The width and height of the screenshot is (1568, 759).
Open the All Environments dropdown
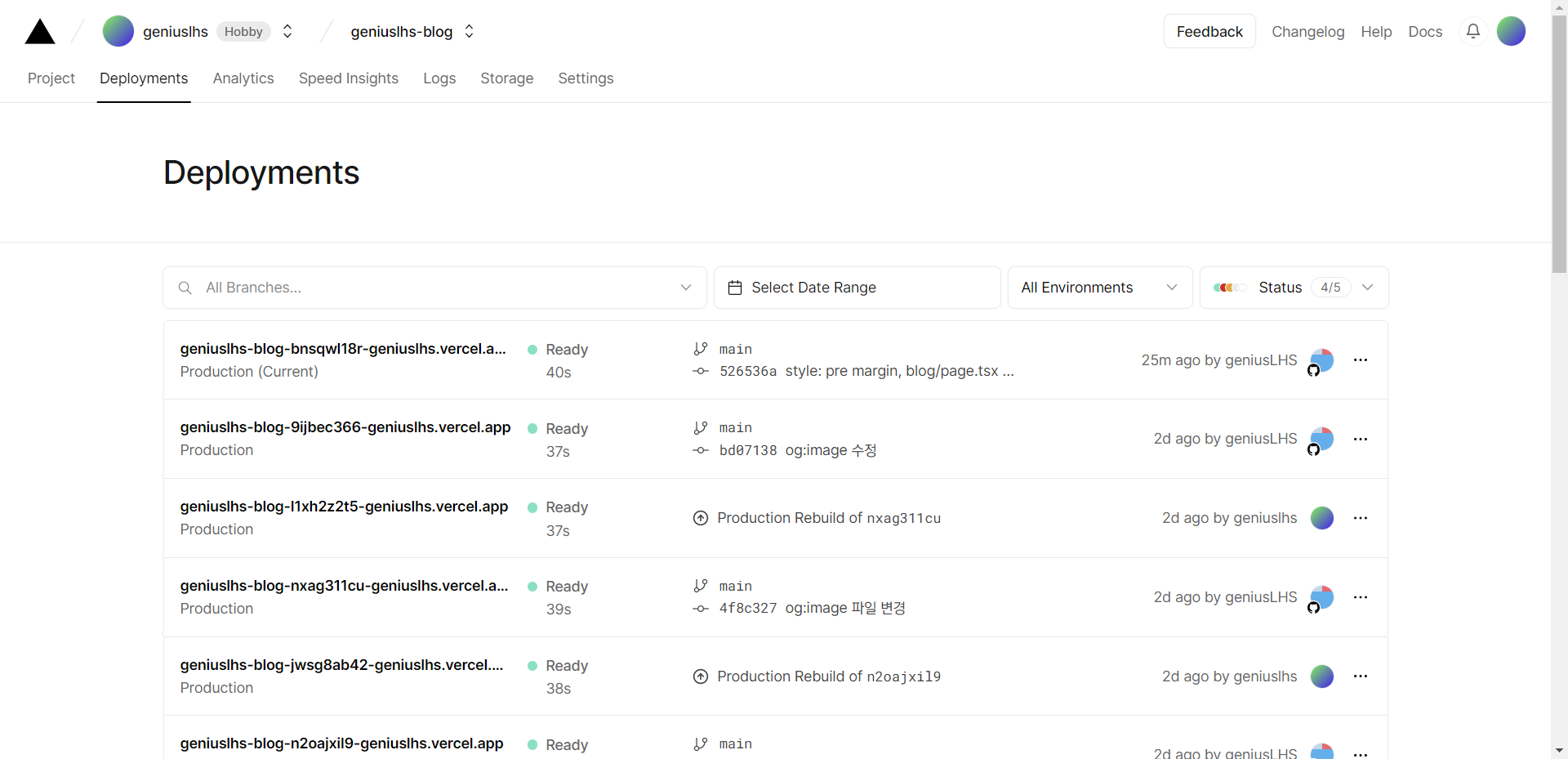[x=1099, y=288]
